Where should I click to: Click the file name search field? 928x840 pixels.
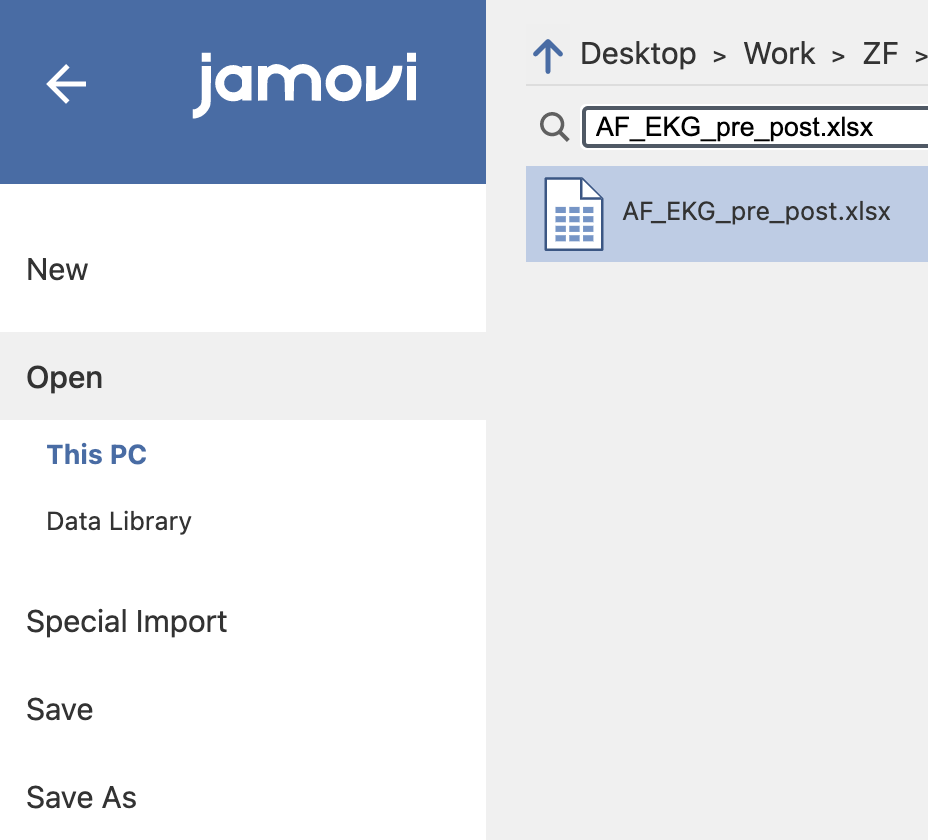coord(756,127)
